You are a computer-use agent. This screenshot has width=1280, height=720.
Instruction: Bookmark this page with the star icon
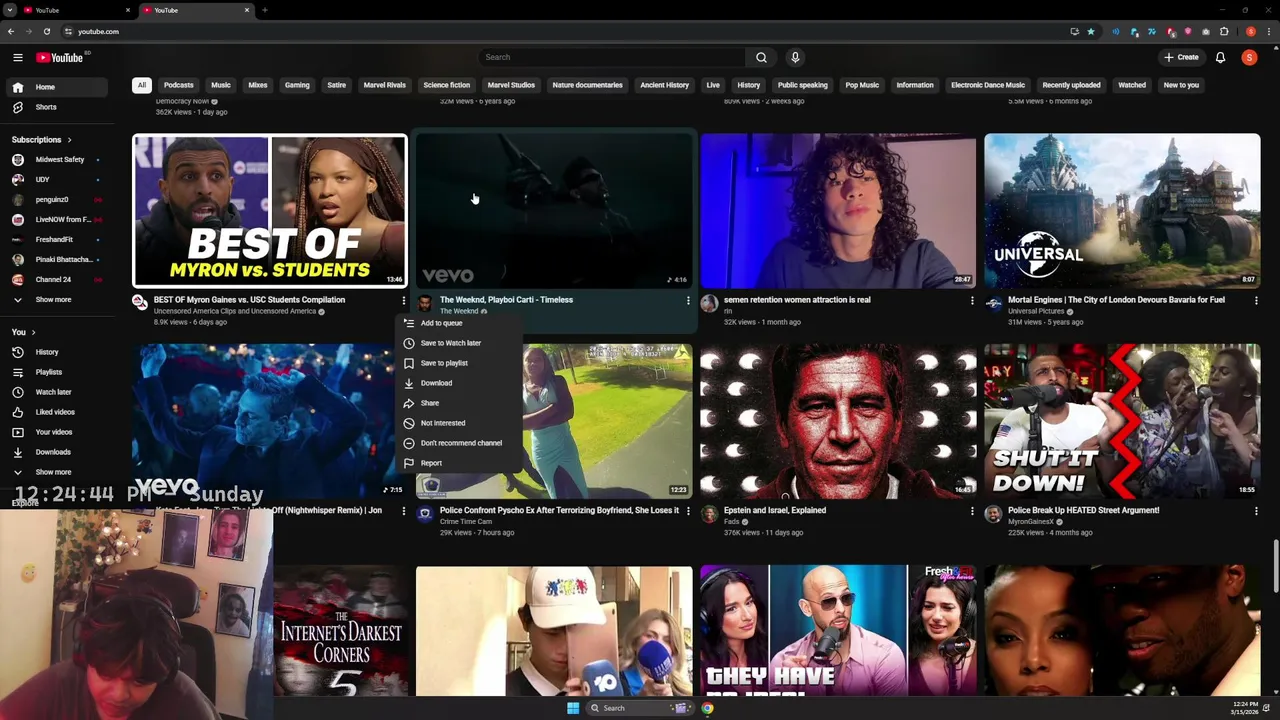(x=1091, y=31)
